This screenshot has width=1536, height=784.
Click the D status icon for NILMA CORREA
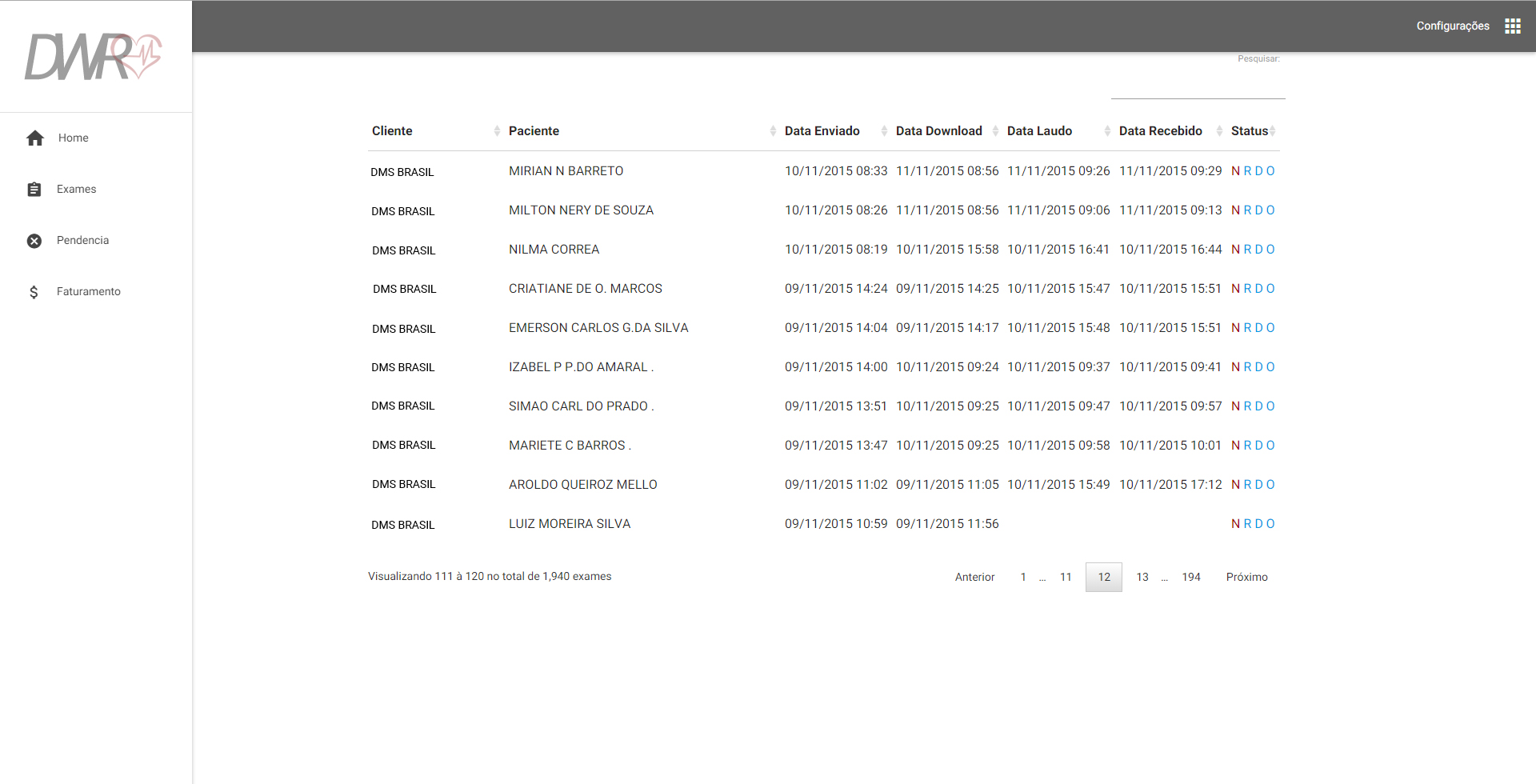(1260, 249)
